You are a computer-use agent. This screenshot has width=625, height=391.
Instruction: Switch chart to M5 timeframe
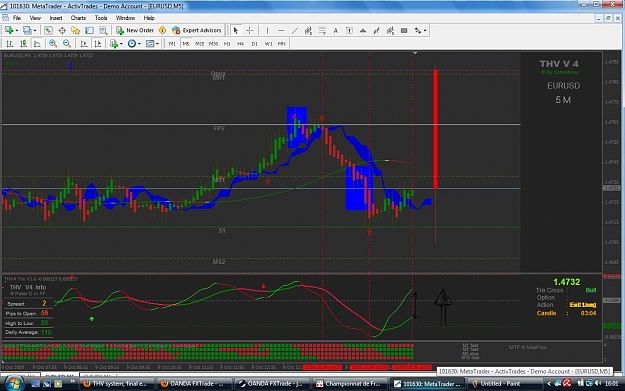186,44
